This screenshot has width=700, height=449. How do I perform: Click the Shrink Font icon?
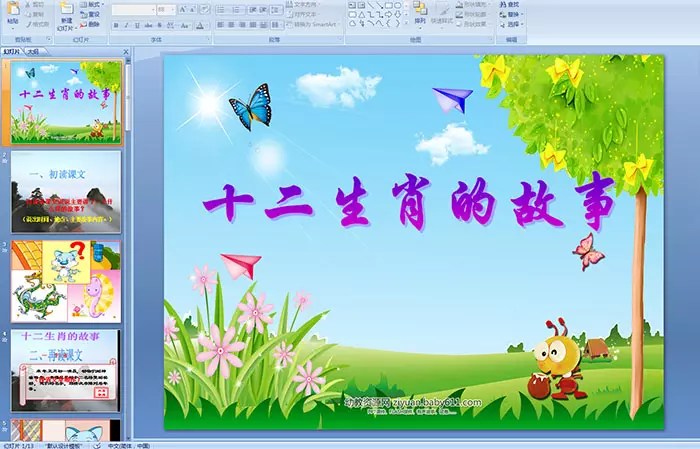click(x=193, y=10)
